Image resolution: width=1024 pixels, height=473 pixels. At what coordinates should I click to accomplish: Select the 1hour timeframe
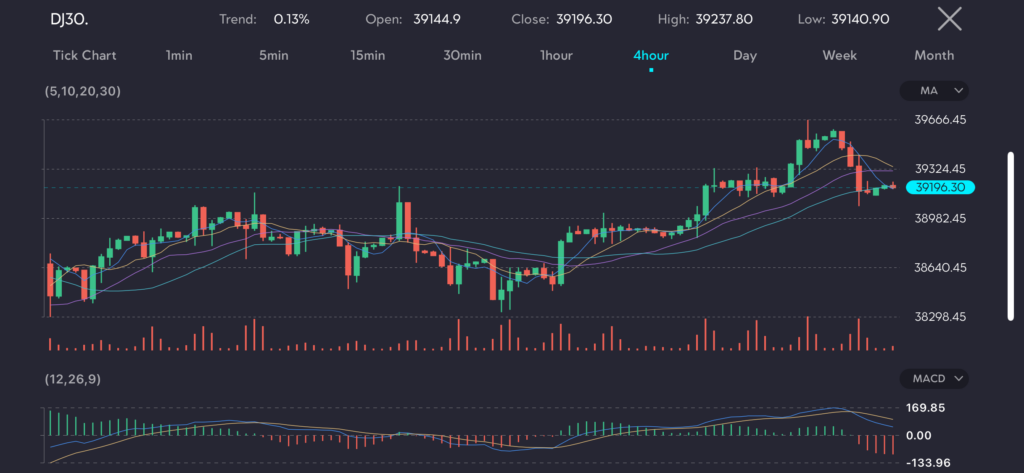(x=556, y=56)
